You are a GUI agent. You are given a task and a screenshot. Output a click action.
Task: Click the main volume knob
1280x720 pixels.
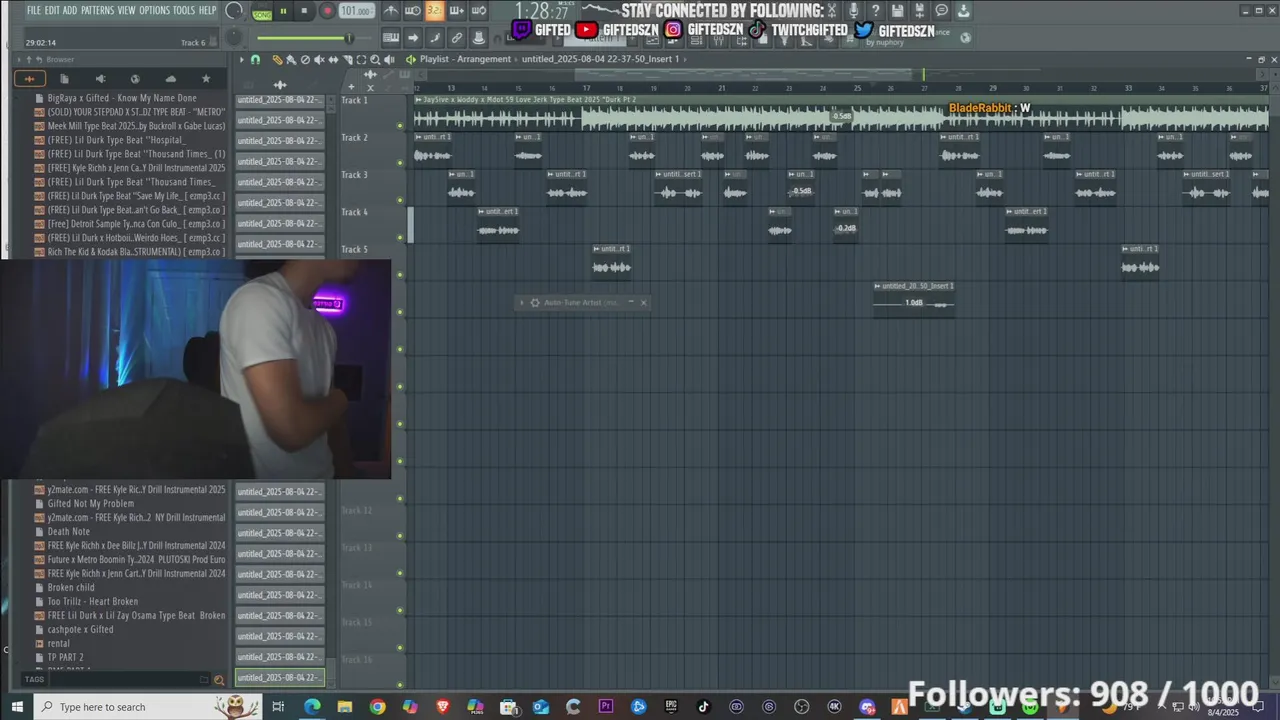(234, 11)
